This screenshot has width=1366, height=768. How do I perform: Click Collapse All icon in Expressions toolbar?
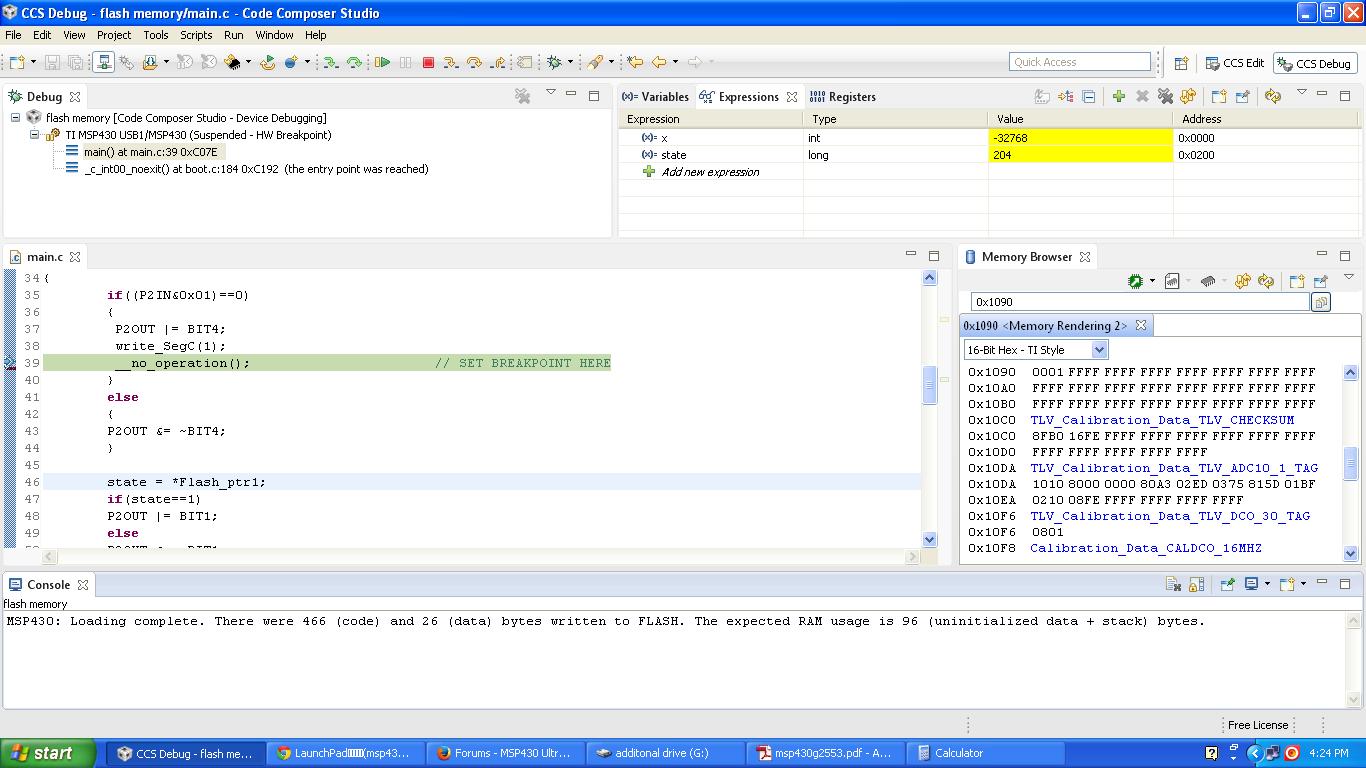[x=1088, y=96]
